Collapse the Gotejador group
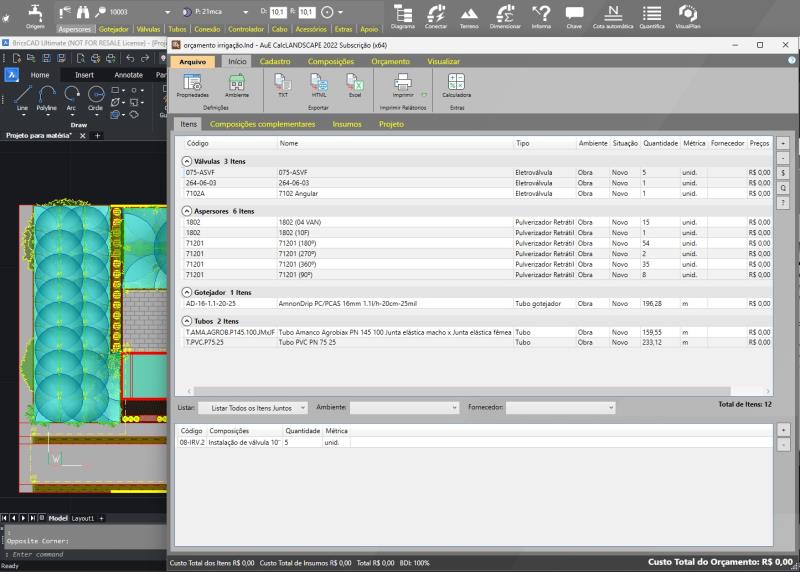The height and width of the screenshot is (572, 800). pyautogui.click(x=187, y=292)
